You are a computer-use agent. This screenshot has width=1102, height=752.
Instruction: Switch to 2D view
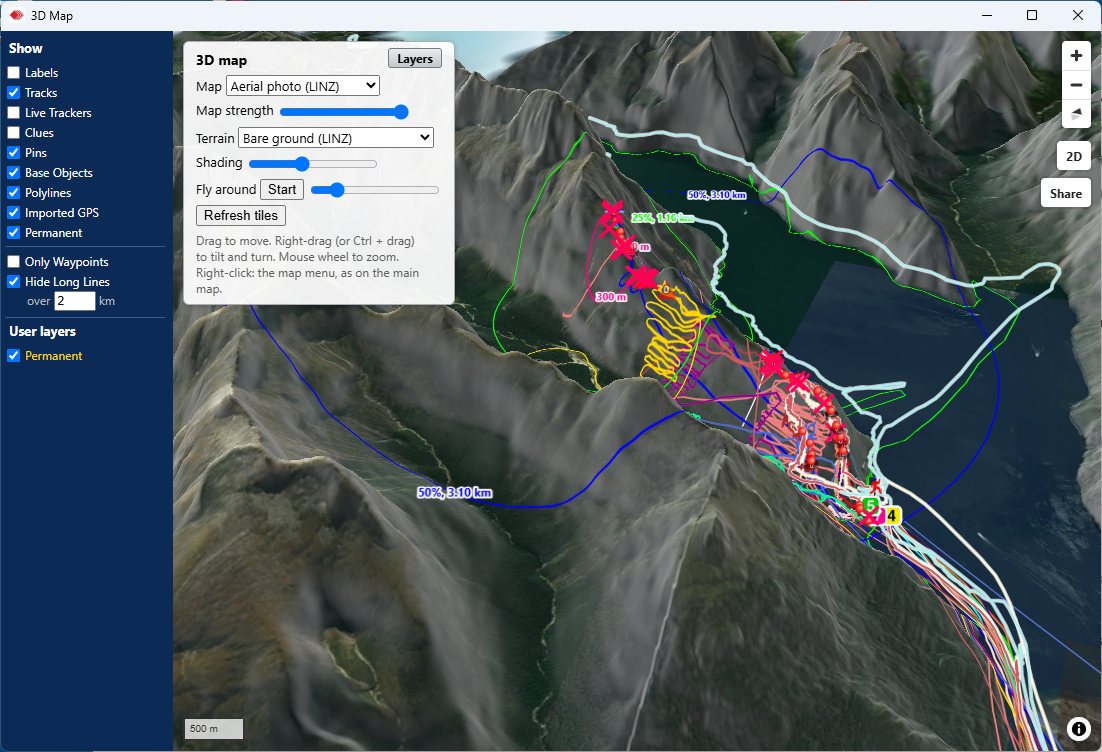1073,156
